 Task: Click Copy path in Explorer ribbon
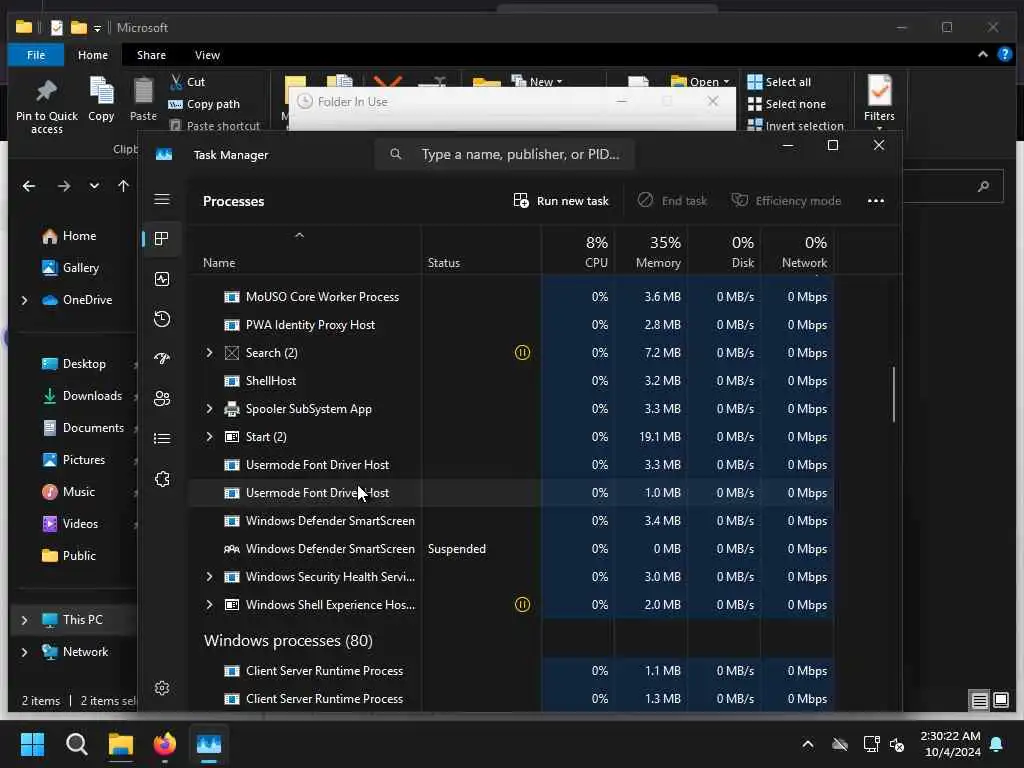[x=204, y=104]
